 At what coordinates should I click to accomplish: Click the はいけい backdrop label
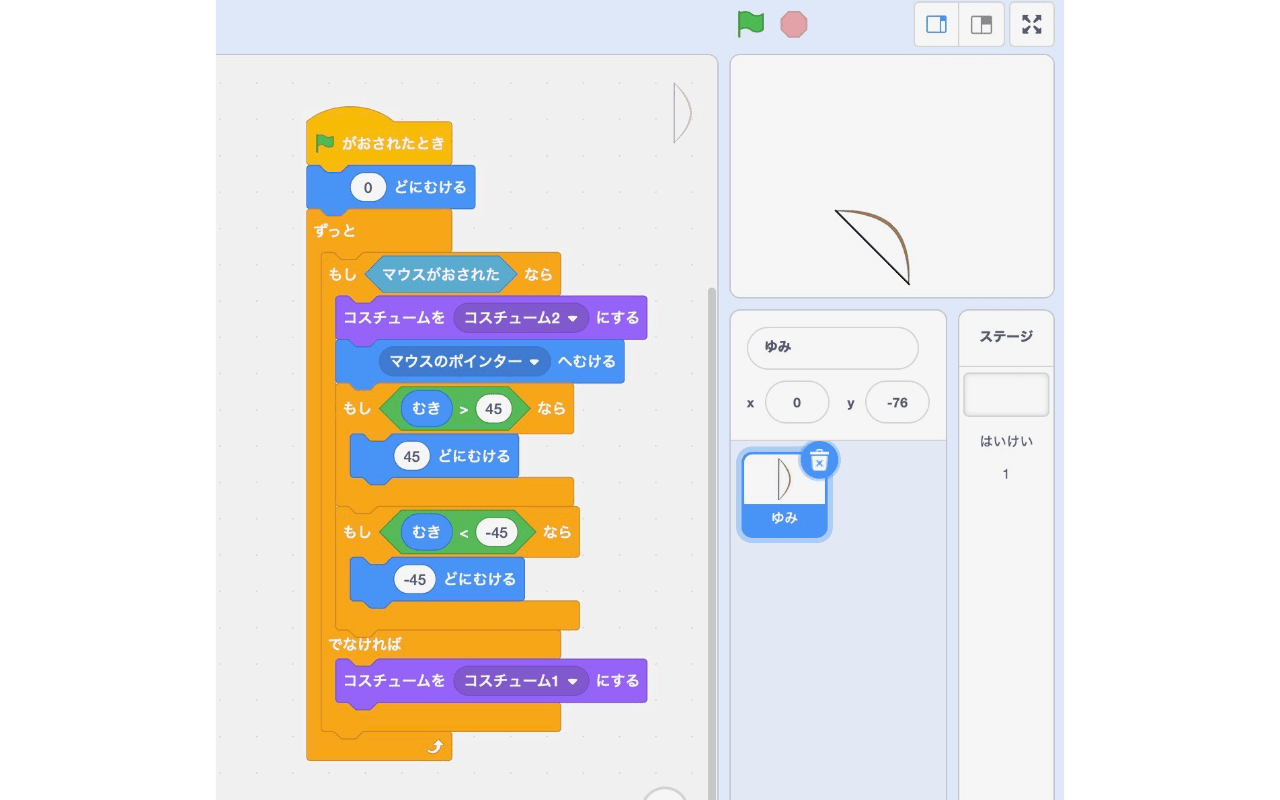tap(1006, 441)
